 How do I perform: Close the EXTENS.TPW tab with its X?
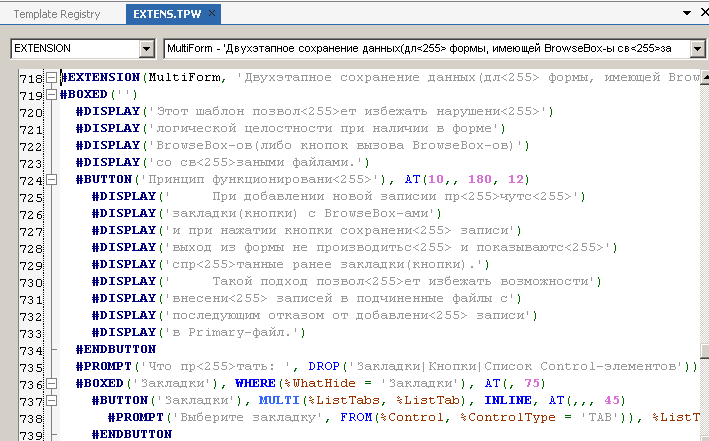[x=213, y=14]
